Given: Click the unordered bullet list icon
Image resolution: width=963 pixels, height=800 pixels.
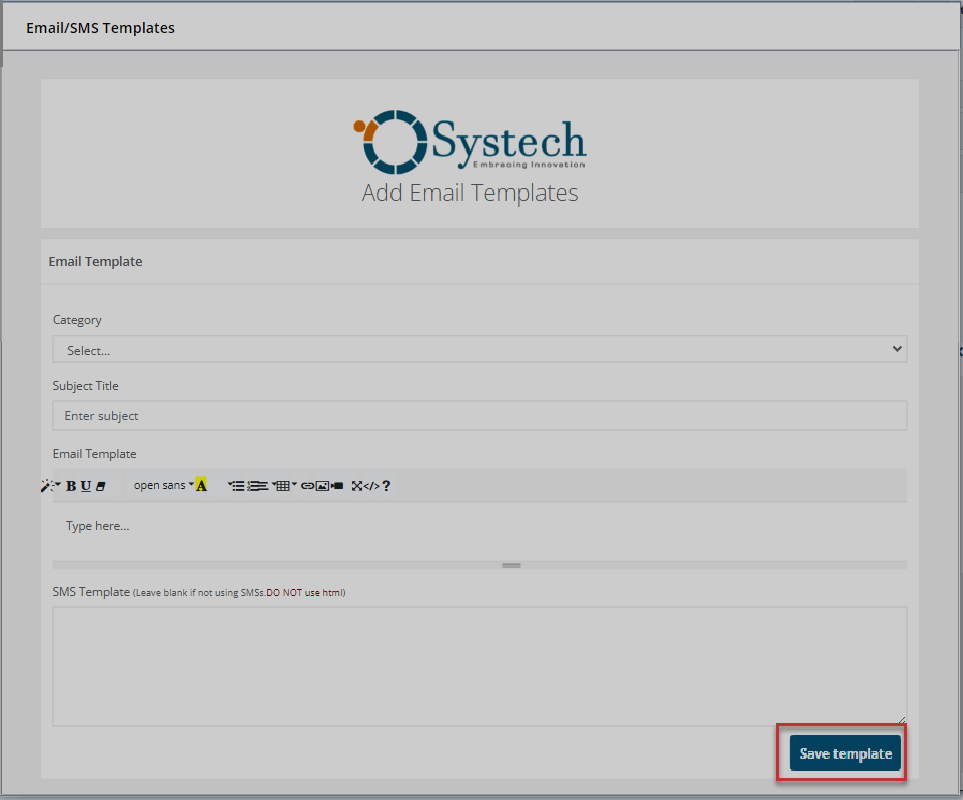Looking at the screenshot, I should pos(237,486).
